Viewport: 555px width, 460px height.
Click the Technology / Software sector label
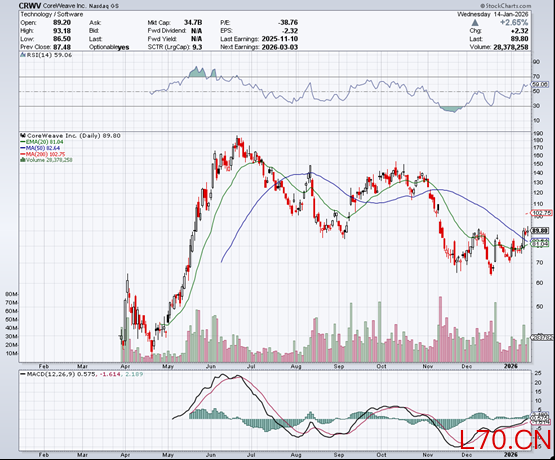52,15
